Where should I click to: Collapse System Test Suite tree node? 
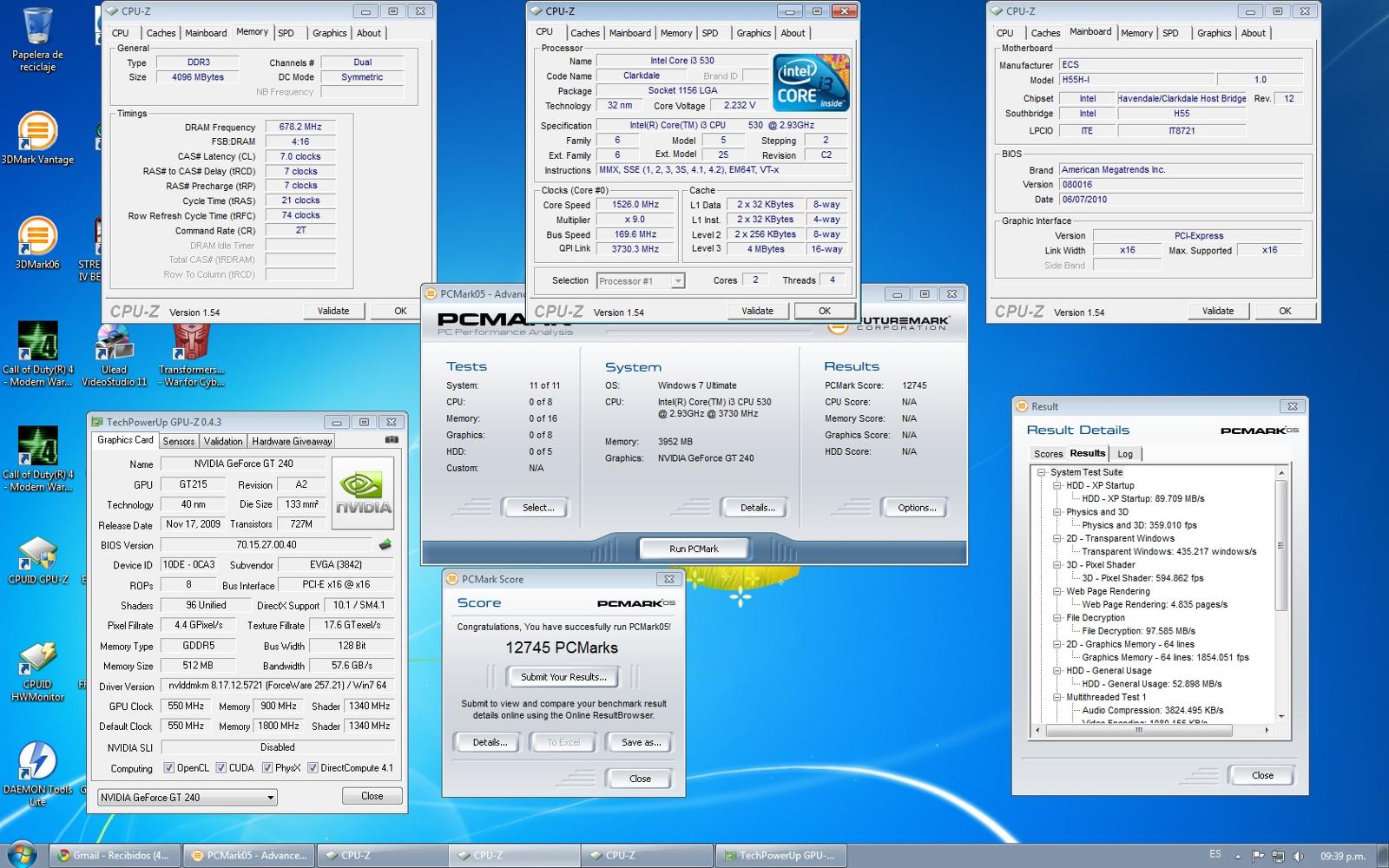click(1041, 472)
